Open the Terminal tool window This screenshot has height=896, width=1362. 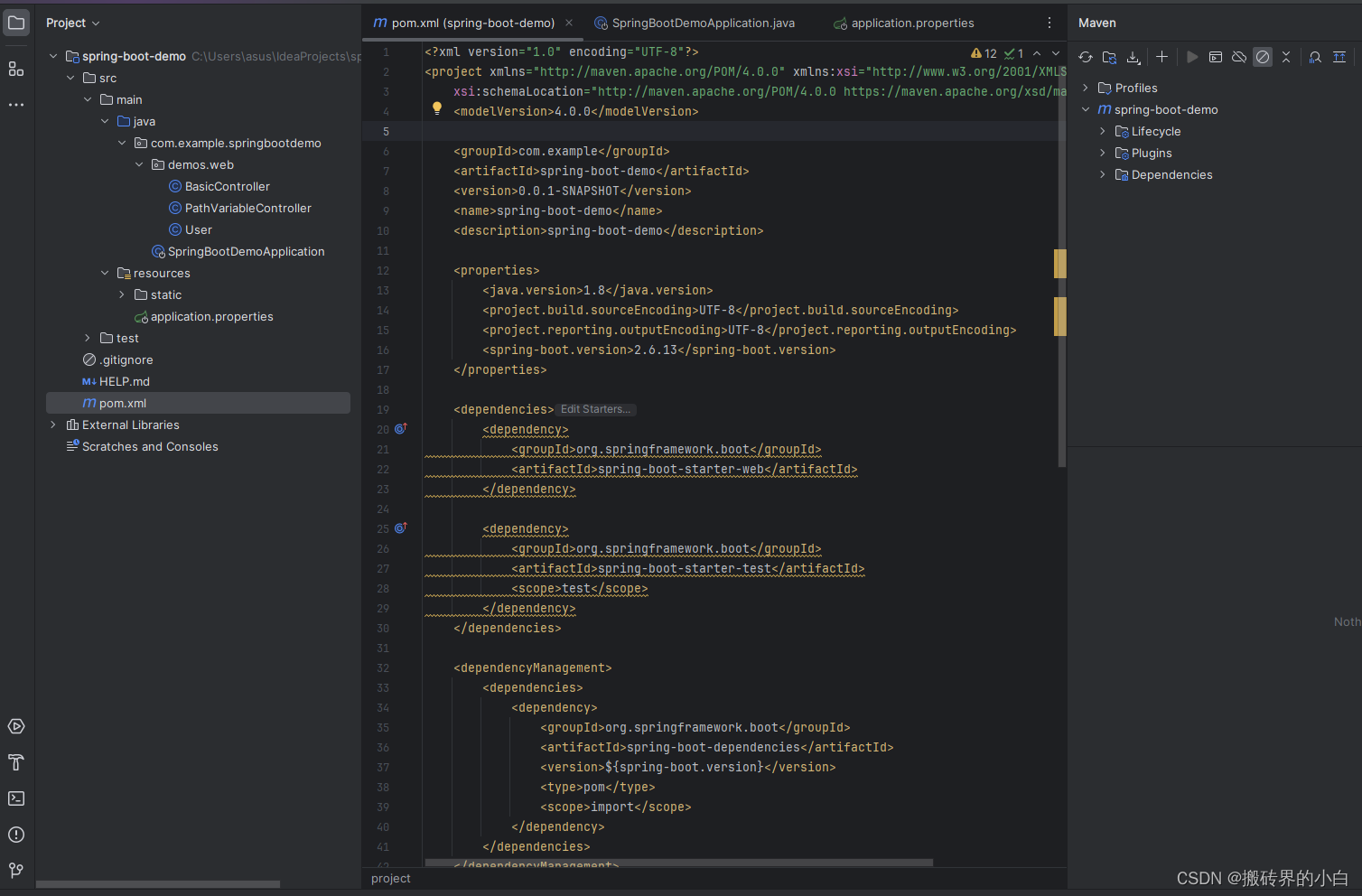[x=16, y=798]
